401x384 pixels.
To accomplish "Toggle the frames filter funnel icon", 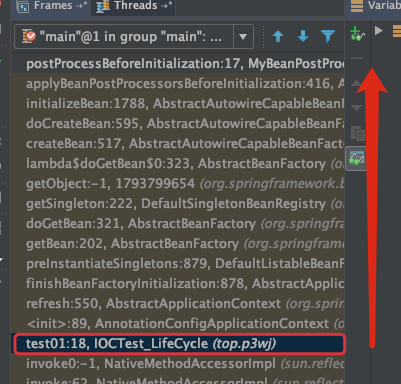I will coord(328,36).
